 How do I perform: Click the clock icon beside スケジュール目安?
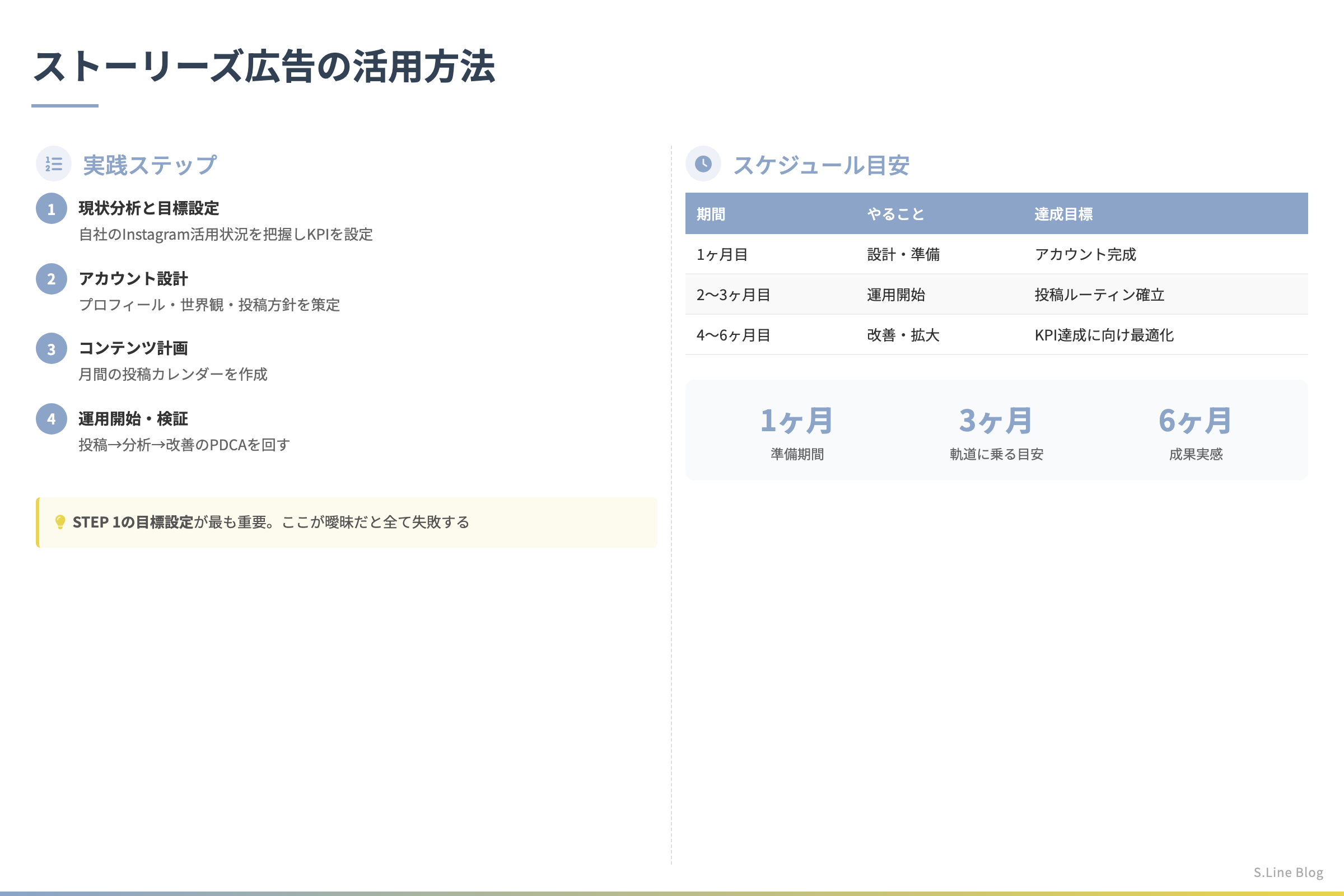click(x=703, y=164)
